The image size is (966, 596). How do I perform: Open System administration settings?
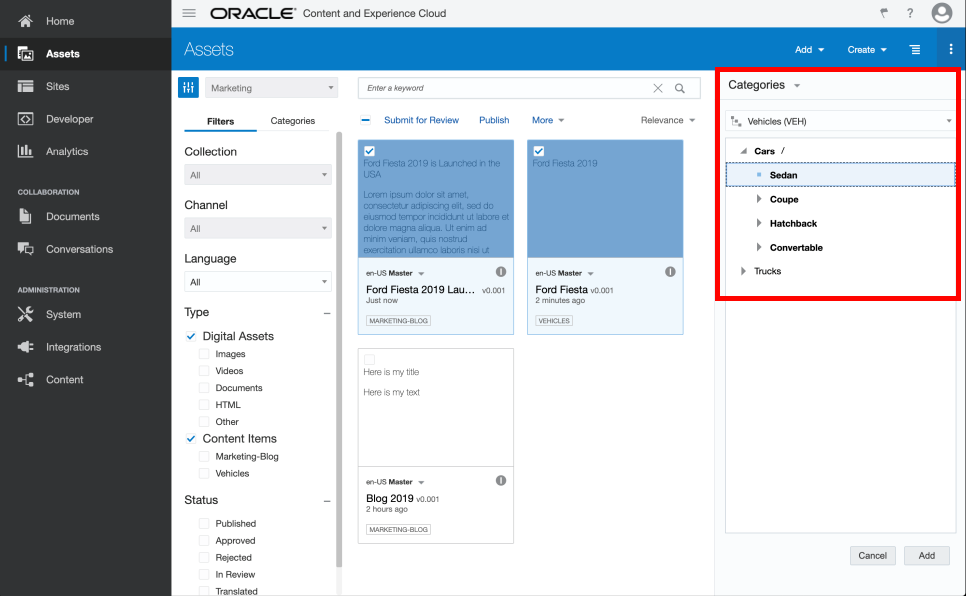[63, 314]
